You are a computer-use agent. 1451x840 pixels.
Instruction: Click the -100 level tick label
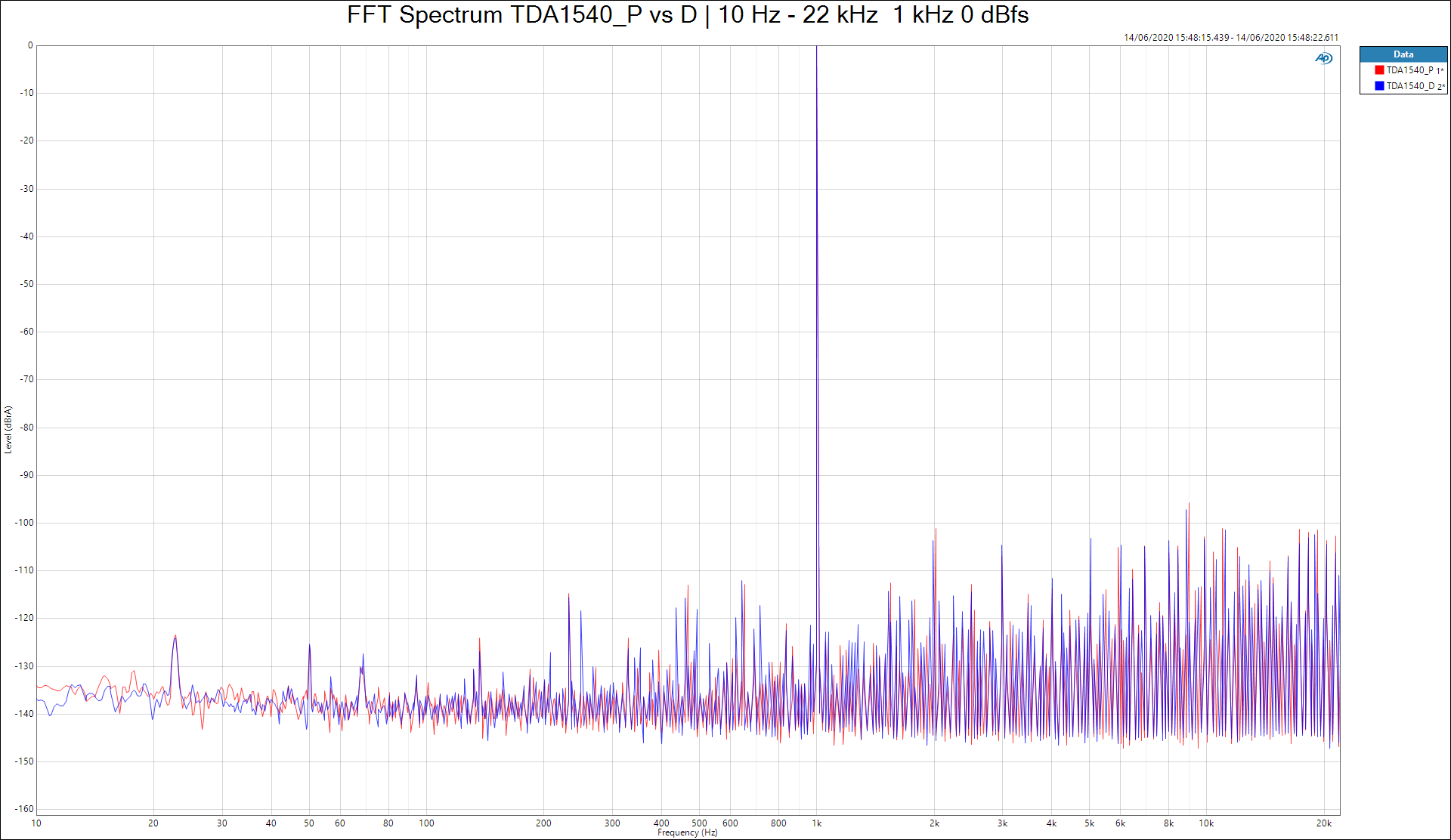25,523
